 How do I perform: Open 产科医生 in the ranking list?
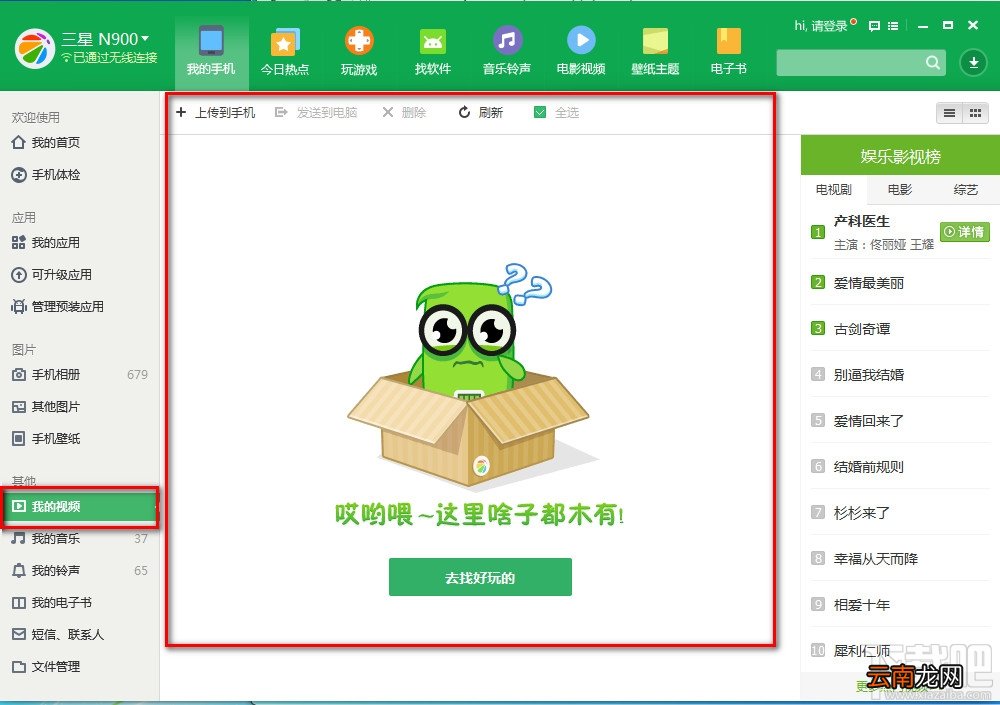[x=862, y=221]
